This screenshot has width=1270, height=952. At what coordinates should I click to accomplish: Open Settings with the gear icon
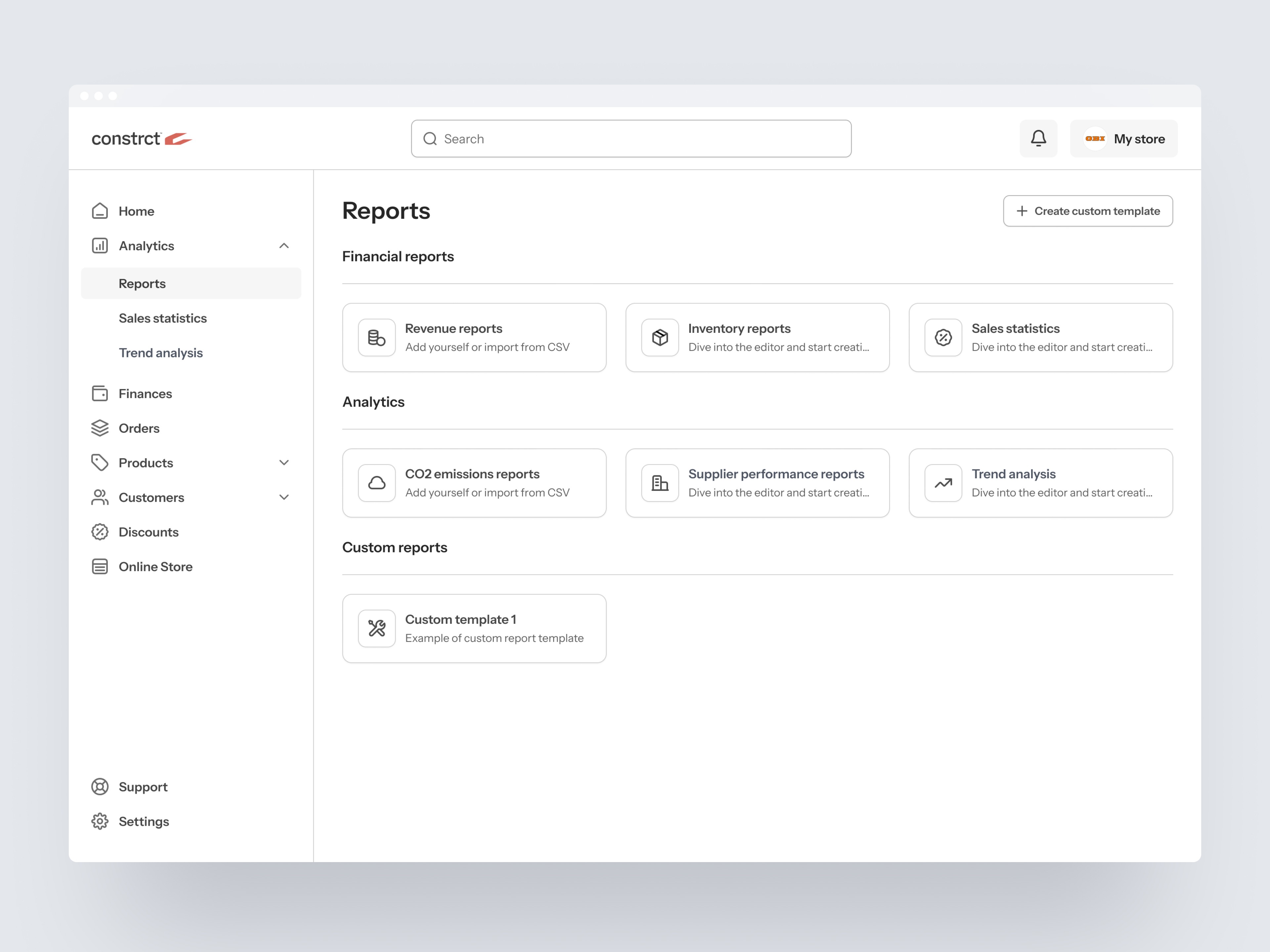click(x=100, y=821)
